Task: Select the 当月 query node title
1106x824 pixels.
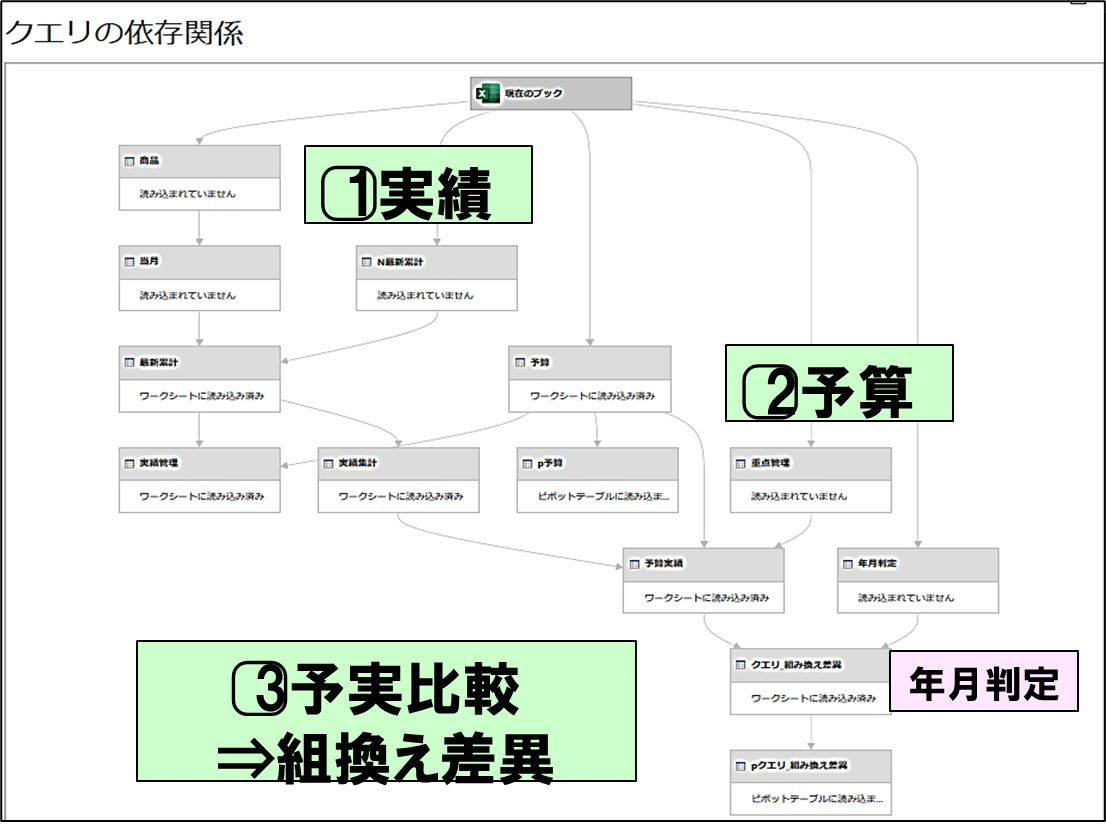Action: 149,261
